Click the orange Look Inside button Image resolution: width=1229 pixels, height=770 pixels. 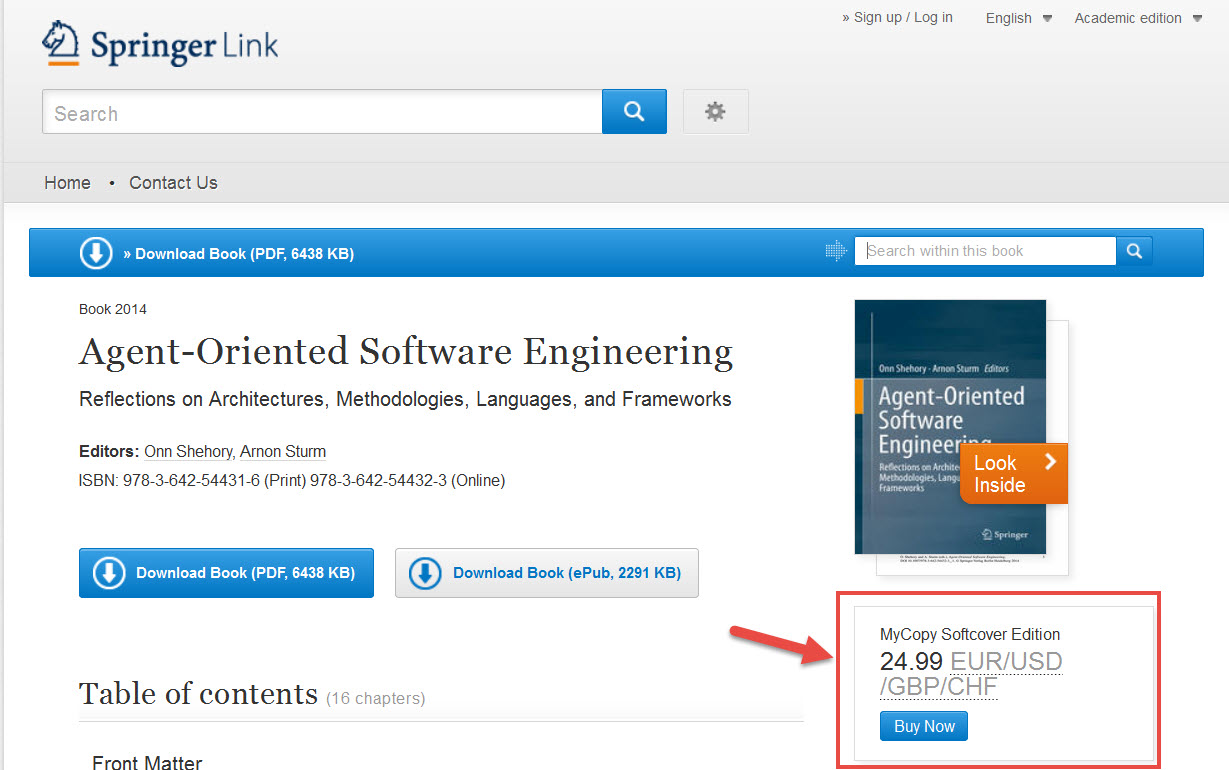pyautogui.click(x=1013, y=474)
